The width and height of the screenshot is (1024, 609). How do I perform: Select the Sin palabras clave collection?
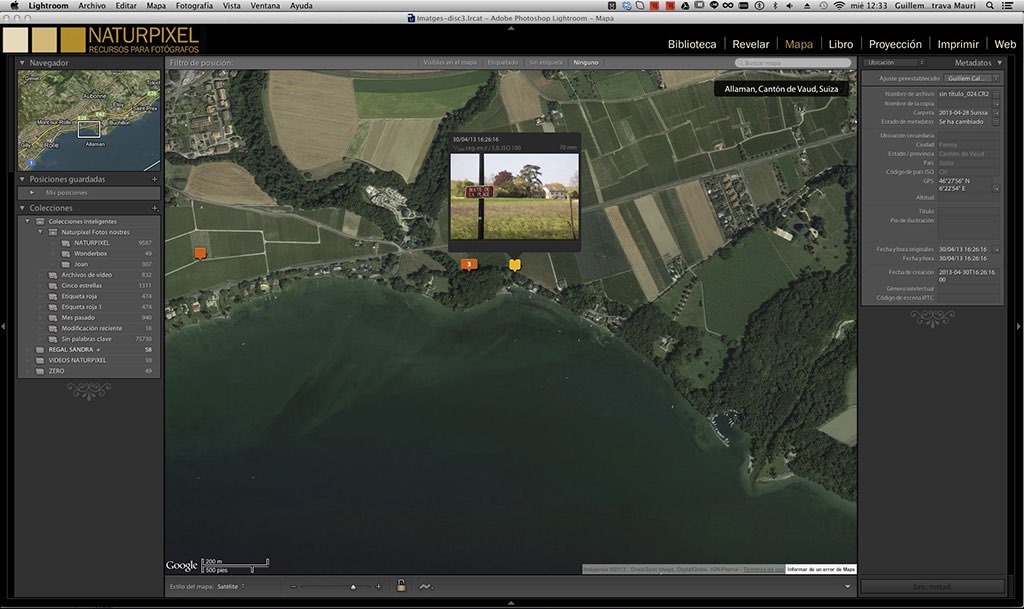(86, 339)
